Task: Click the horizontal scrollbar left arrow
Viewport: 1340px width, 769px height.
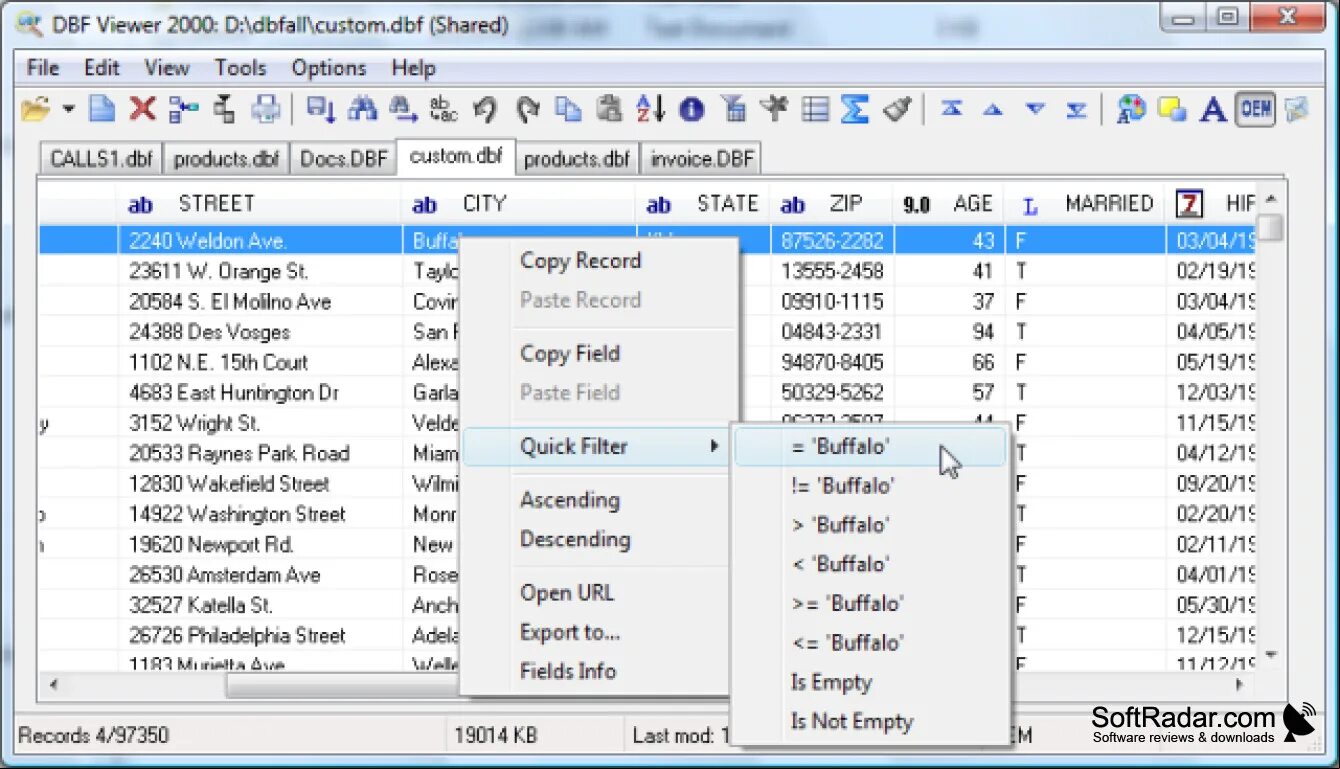Action: (53, 685)
